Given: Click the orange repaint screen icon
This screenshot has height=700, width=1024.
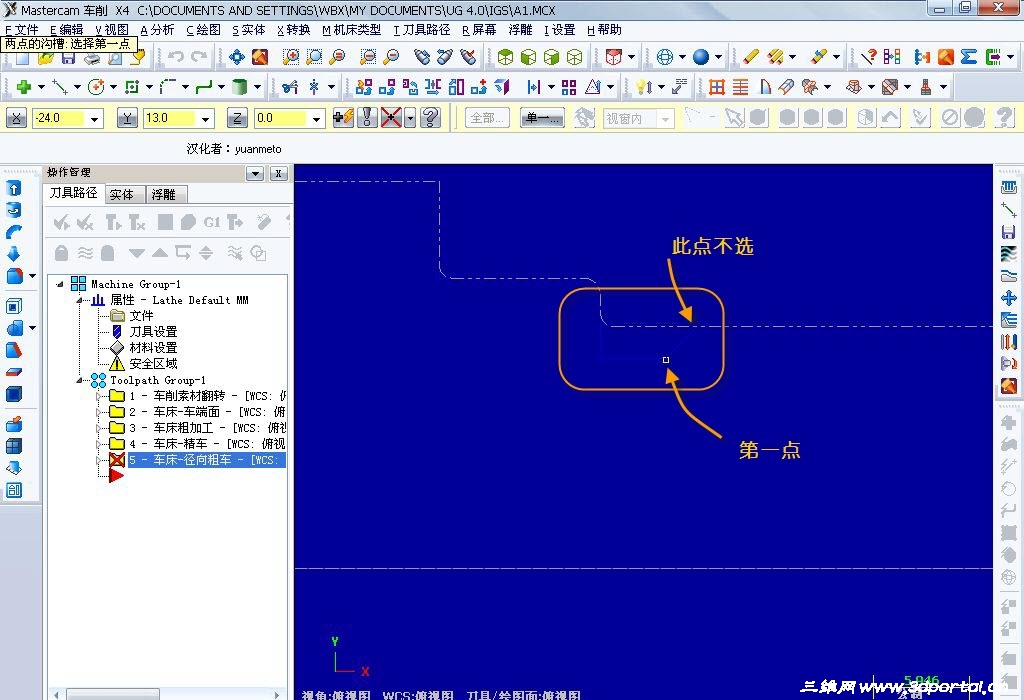Looking at the screenshot, I should click(260, 57).
